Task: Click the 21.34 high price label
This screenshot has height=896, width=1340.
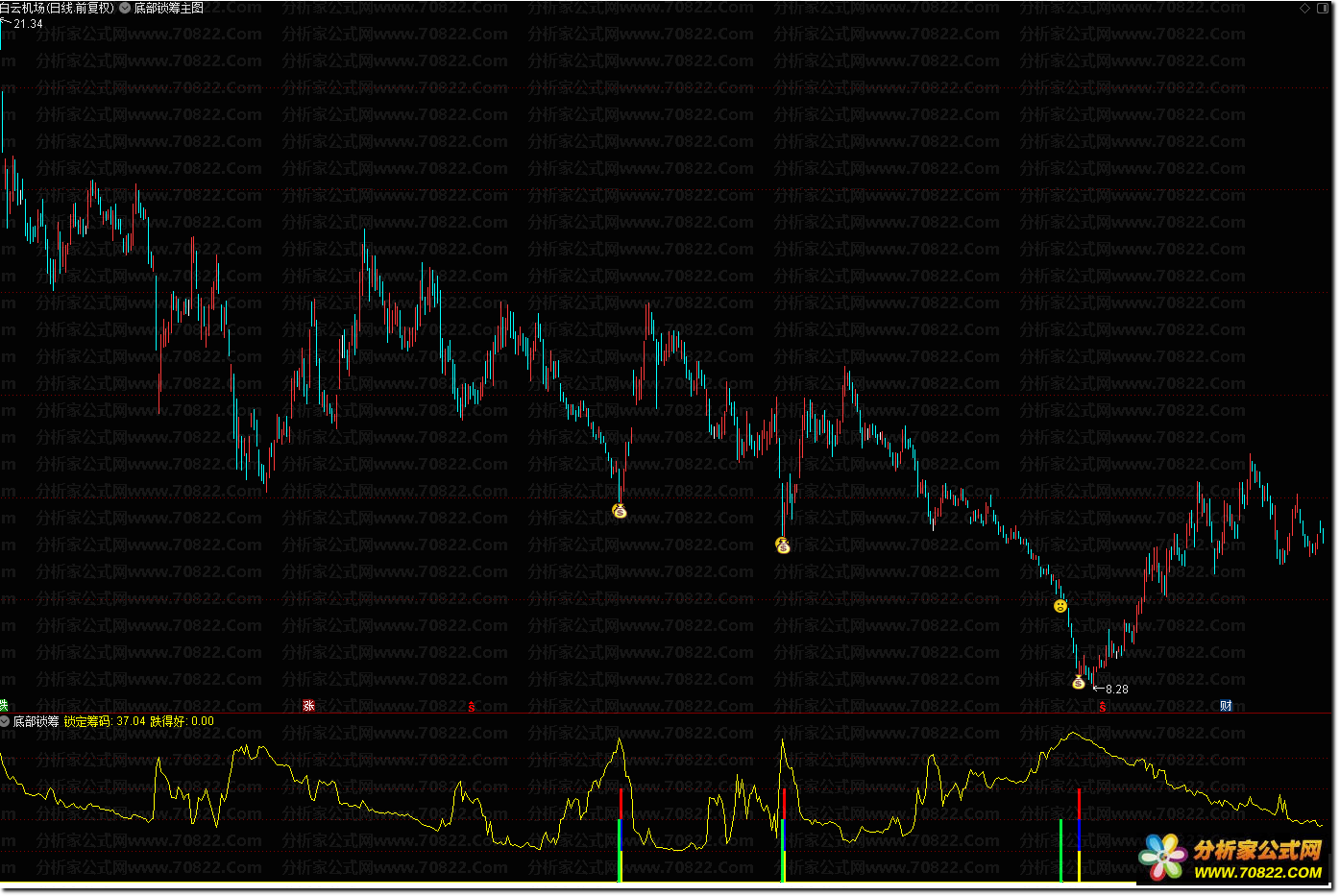Action: [x=29, y=24]
